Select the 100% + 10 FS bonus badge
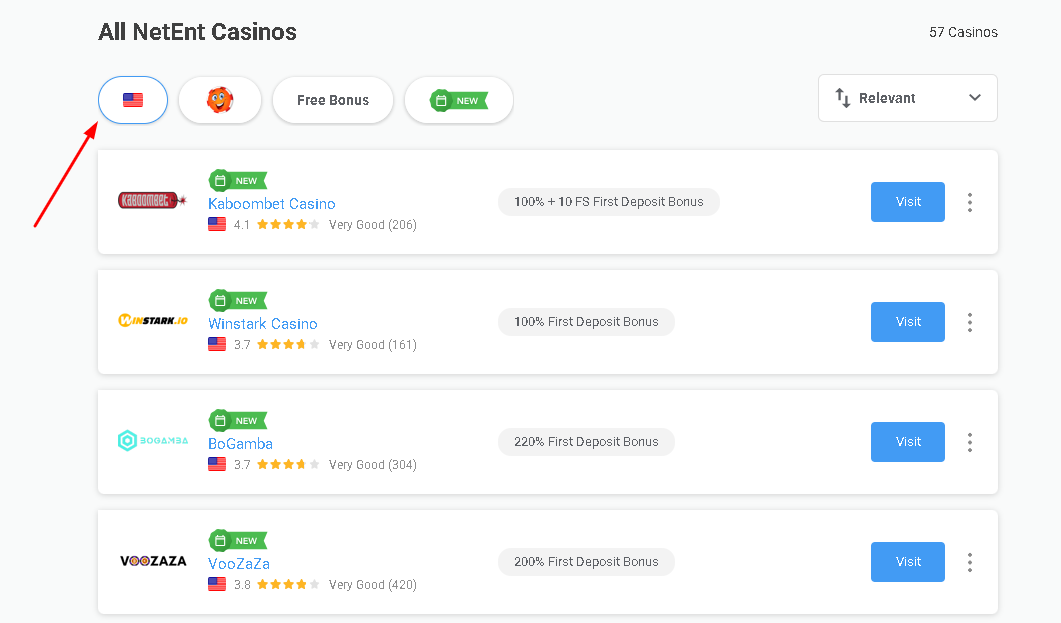 tap(608, 202)
